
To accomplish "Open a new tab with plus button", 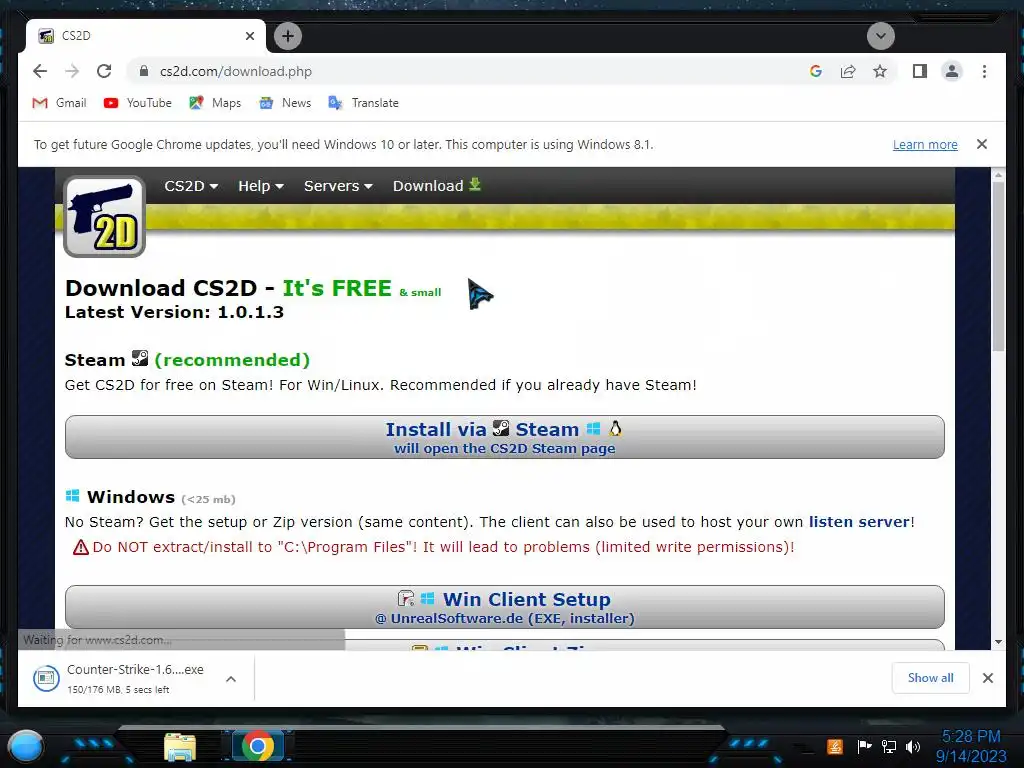I will pos(288,36).
